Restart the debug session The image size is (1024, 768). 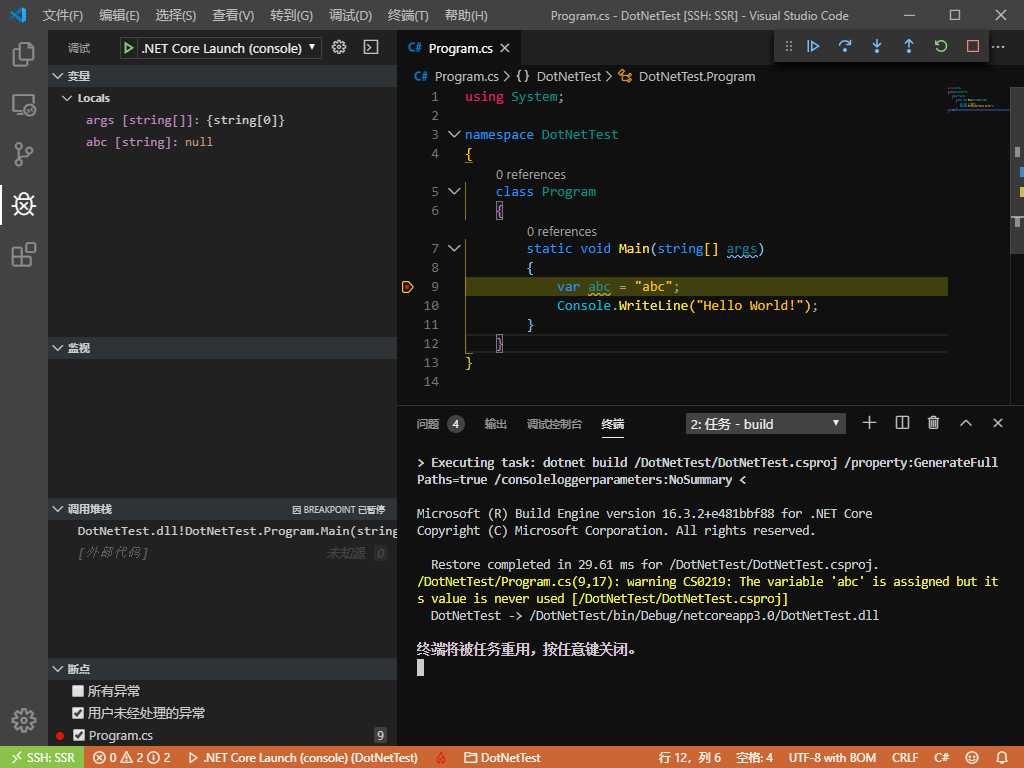[x=940, y=46]
